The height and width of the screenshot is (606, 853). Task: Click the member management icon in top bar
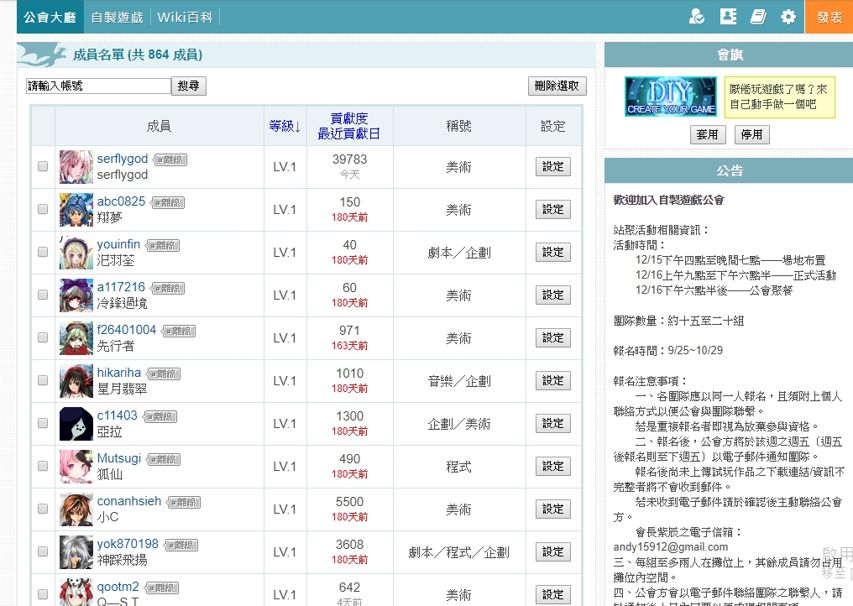tap(697, 17)
